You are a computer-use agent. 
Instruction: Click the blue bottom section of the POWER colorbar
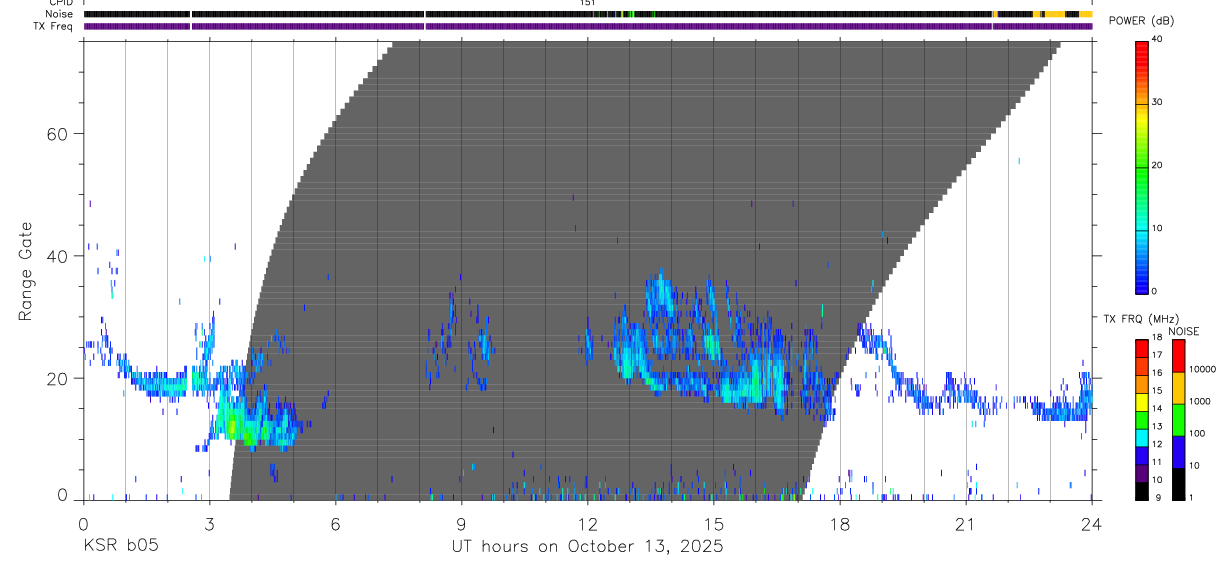click(1141, 277)
